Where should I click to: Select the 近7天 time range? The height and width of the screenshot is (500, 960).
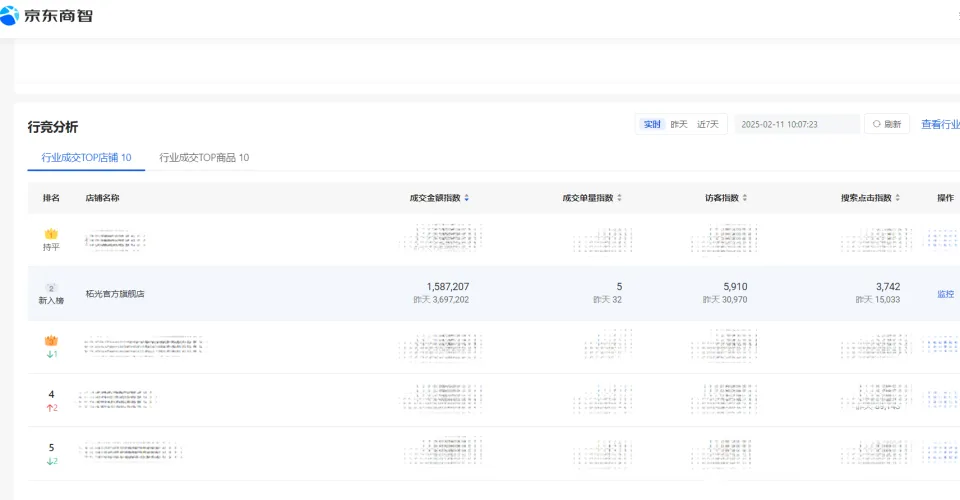[708, 124]
